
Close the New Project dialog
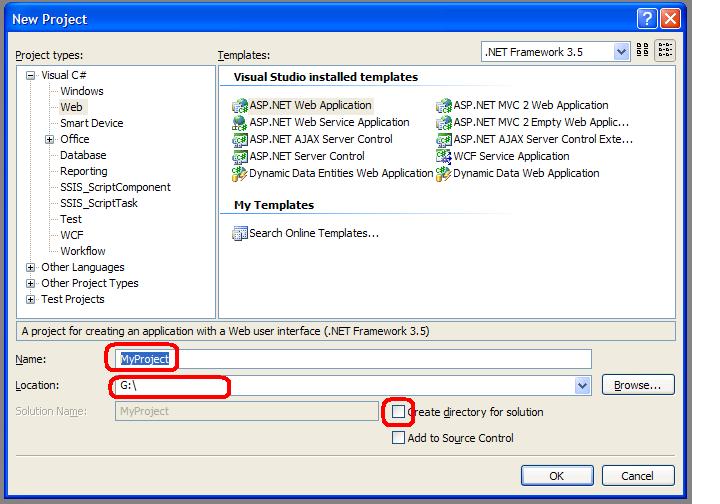pyautogui.click(x=670, y=19)
